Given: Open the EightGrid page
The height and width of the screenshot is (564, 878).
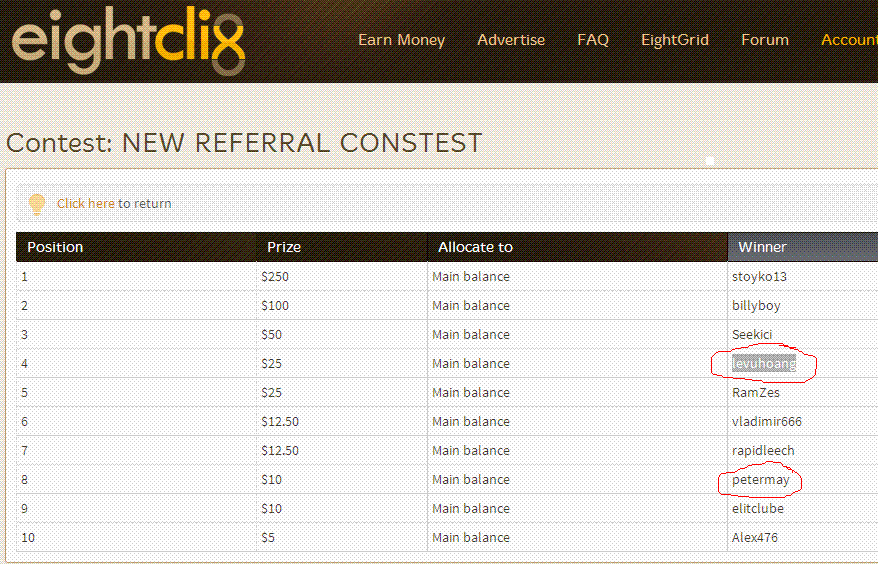Looking at the screenshot, I should (x=675, y=40).
